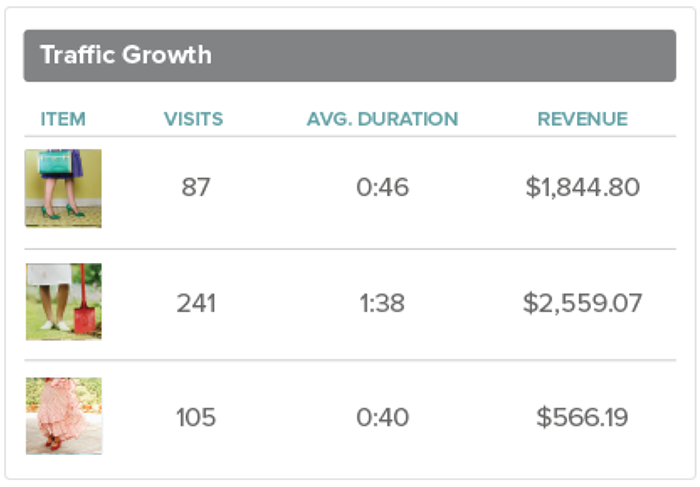Select the $2,559.07 revenue amount

tap(582, 302)
